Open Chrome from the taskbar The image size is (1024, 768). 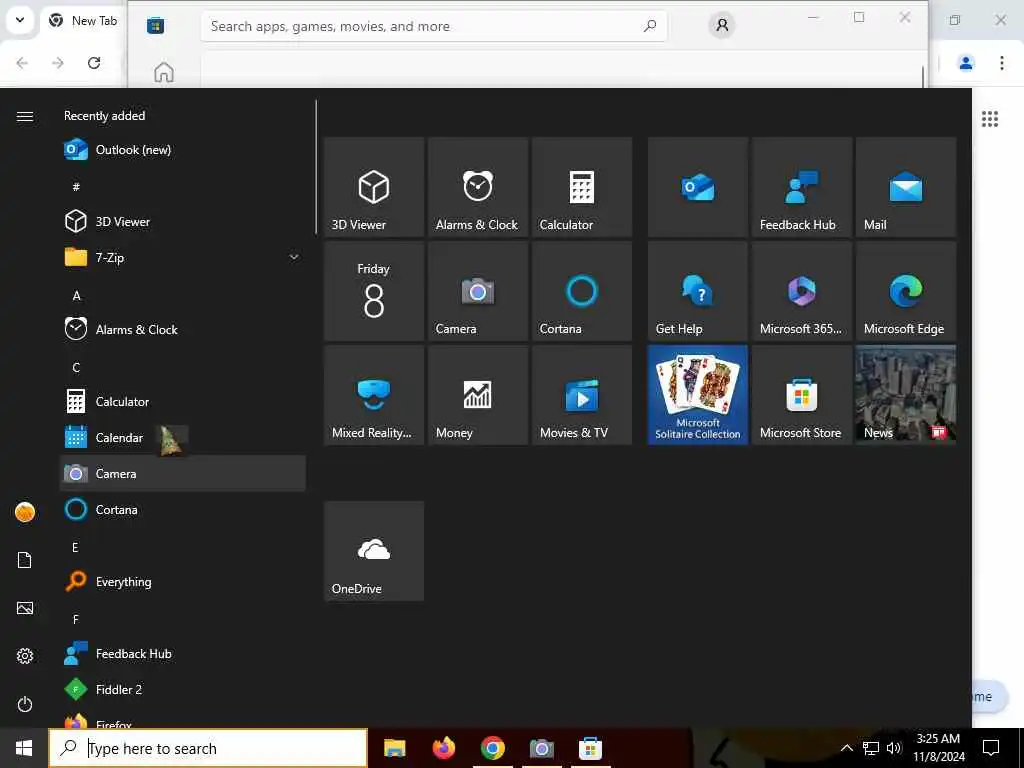(x=492, y=748)
